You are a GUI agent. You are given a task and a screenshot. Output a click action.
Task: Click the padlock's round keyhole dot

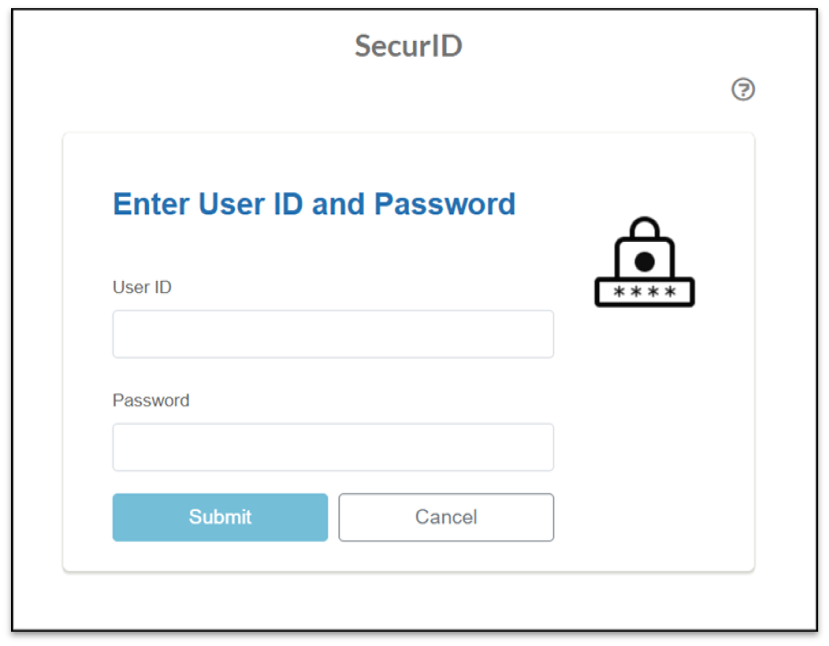tap(645, 261)
